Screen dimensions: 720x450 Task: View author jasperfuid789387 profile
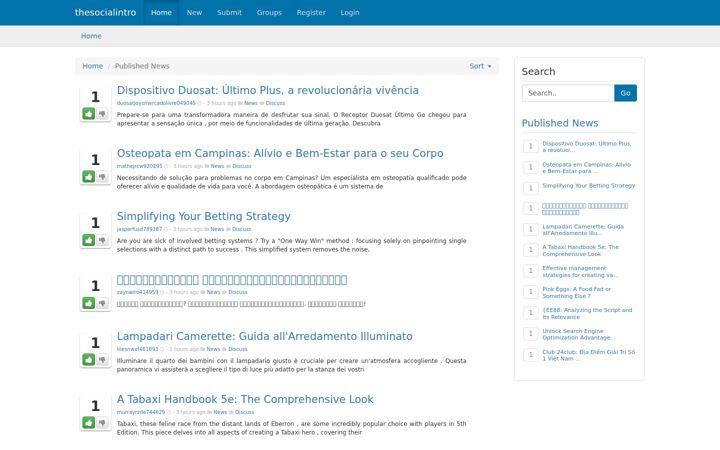tap(140, 229)
